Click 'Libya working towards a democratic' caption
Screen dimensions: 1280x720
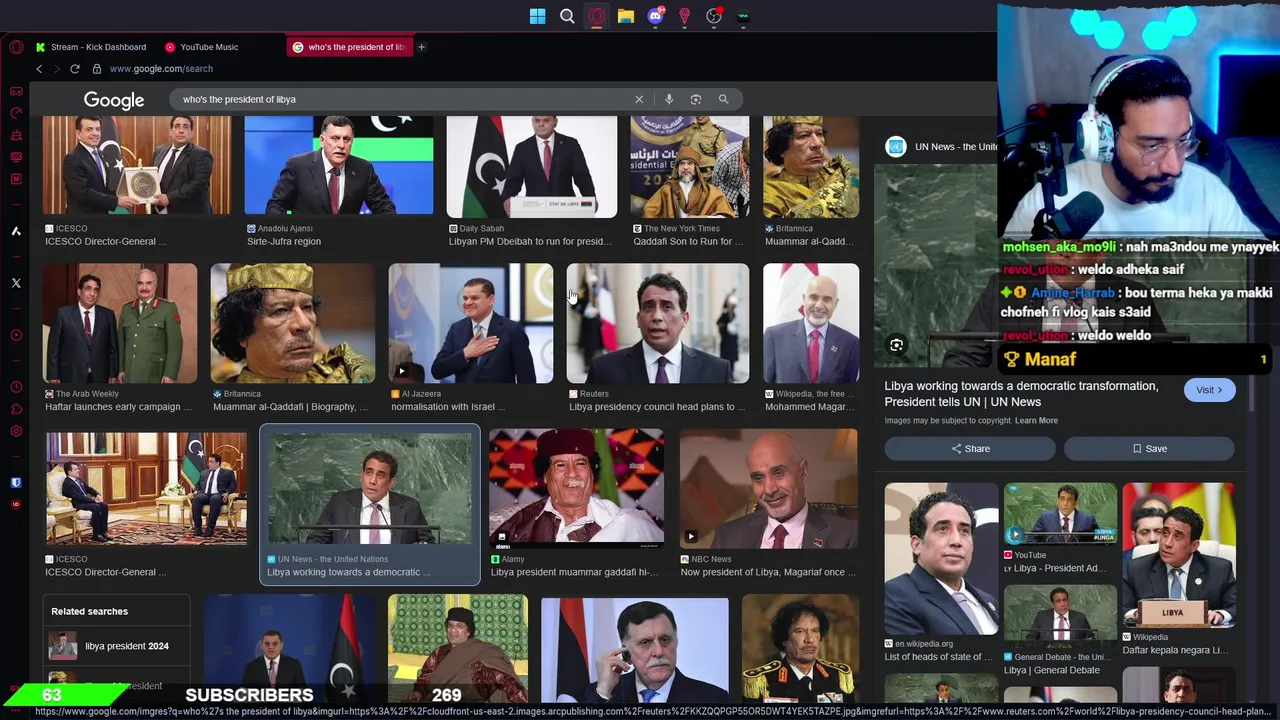[x=348, y=572]
